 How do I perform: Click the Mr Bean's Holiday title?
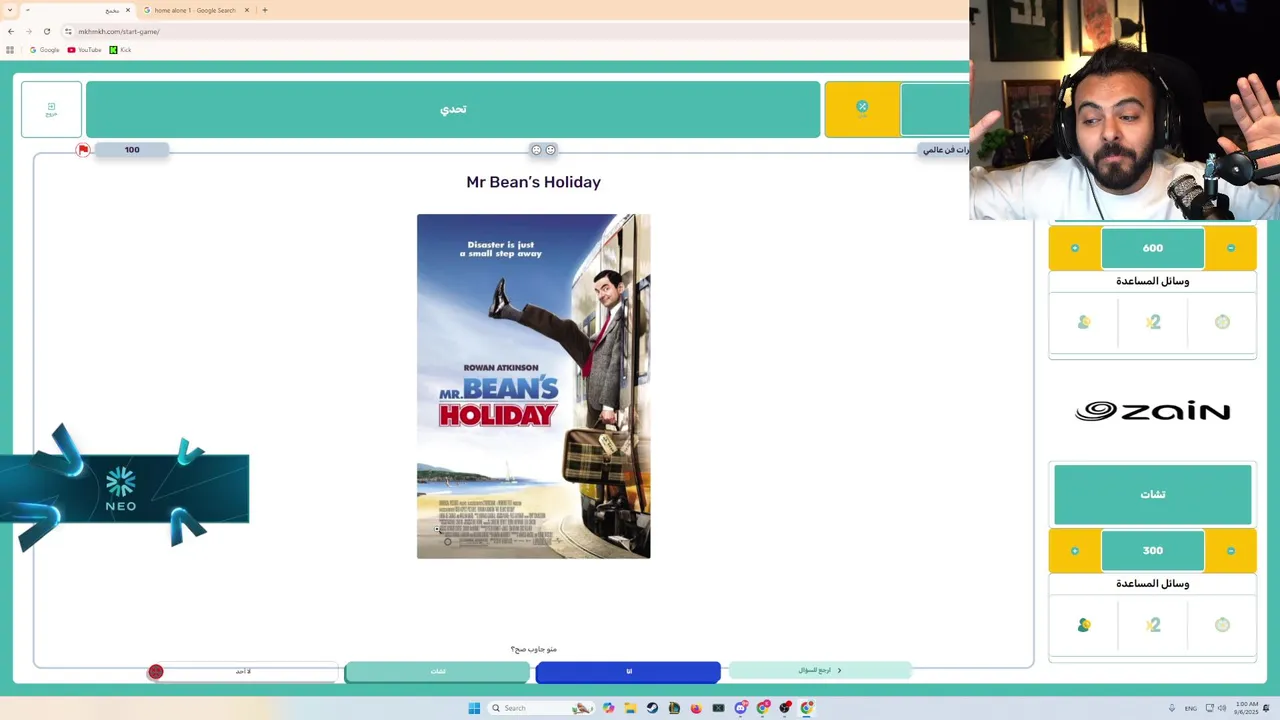pyautogui.click(x=533, y=182)
